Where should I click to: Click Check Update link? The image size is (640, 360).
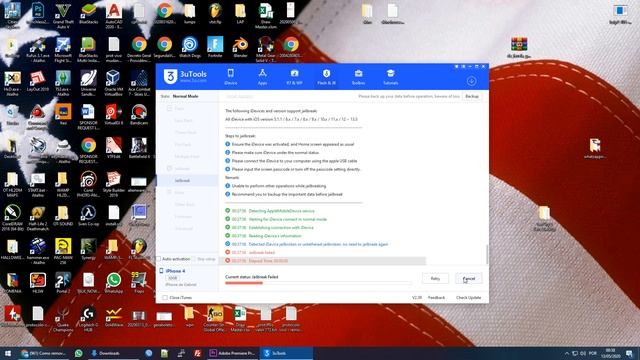point(468,298)
